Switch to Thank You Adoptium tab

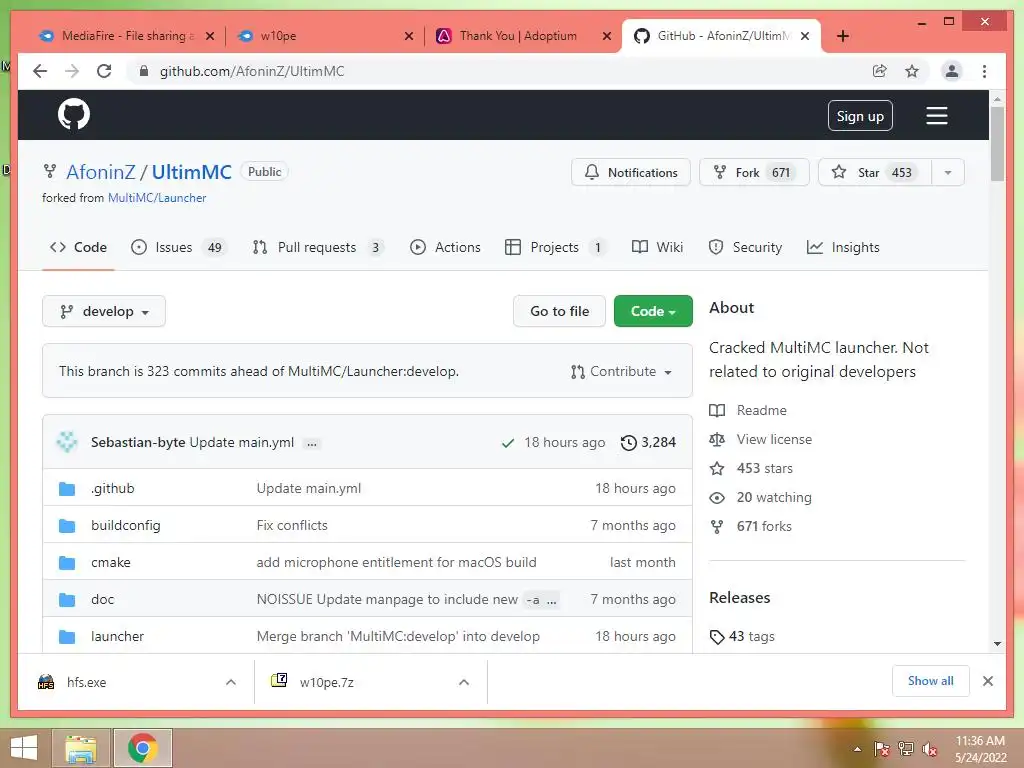pyautogui.click(x=522, y=36)
